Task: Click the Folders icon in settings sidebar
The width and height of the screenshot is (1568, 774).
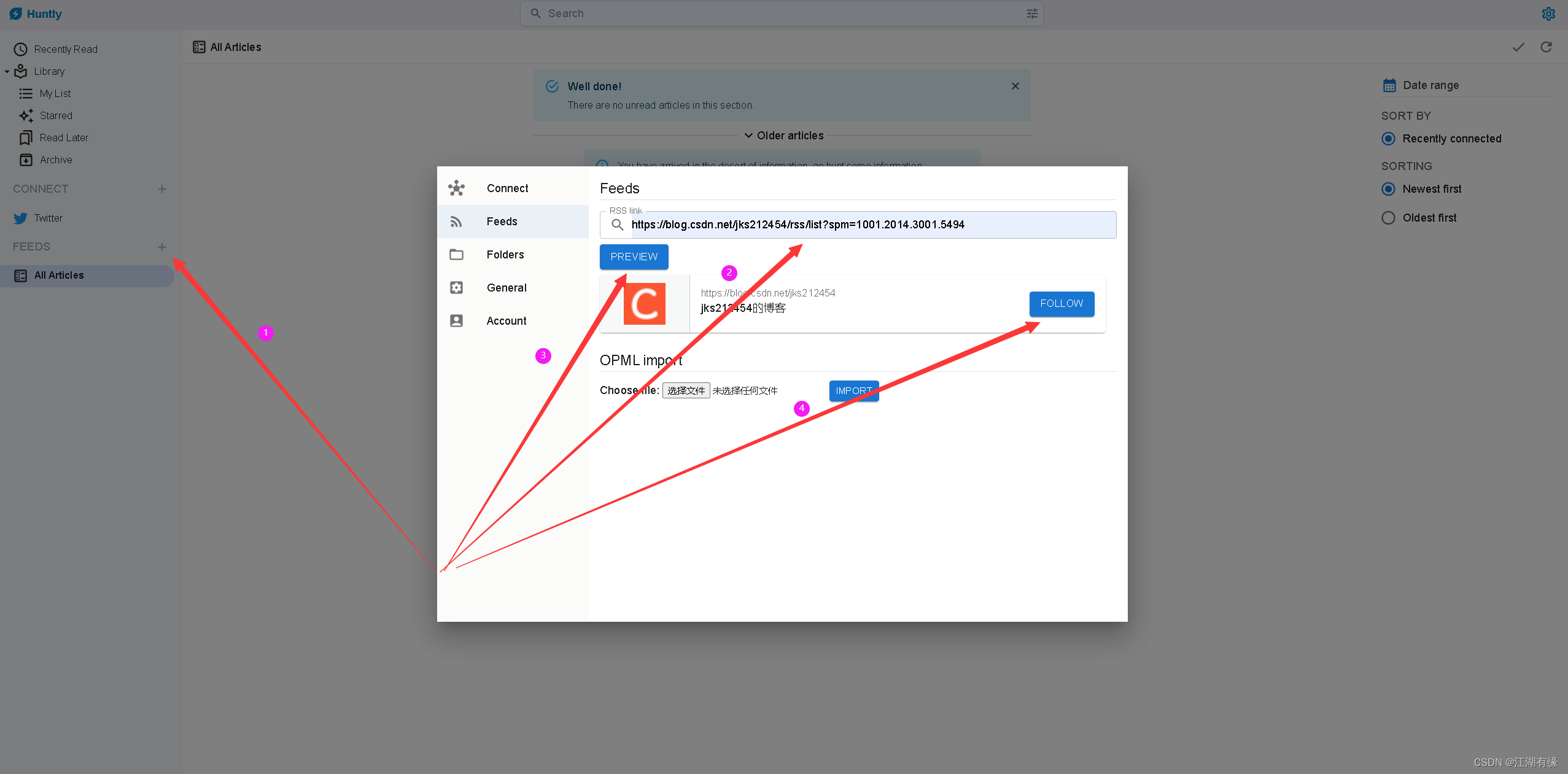Action: [x=456, y=254]
